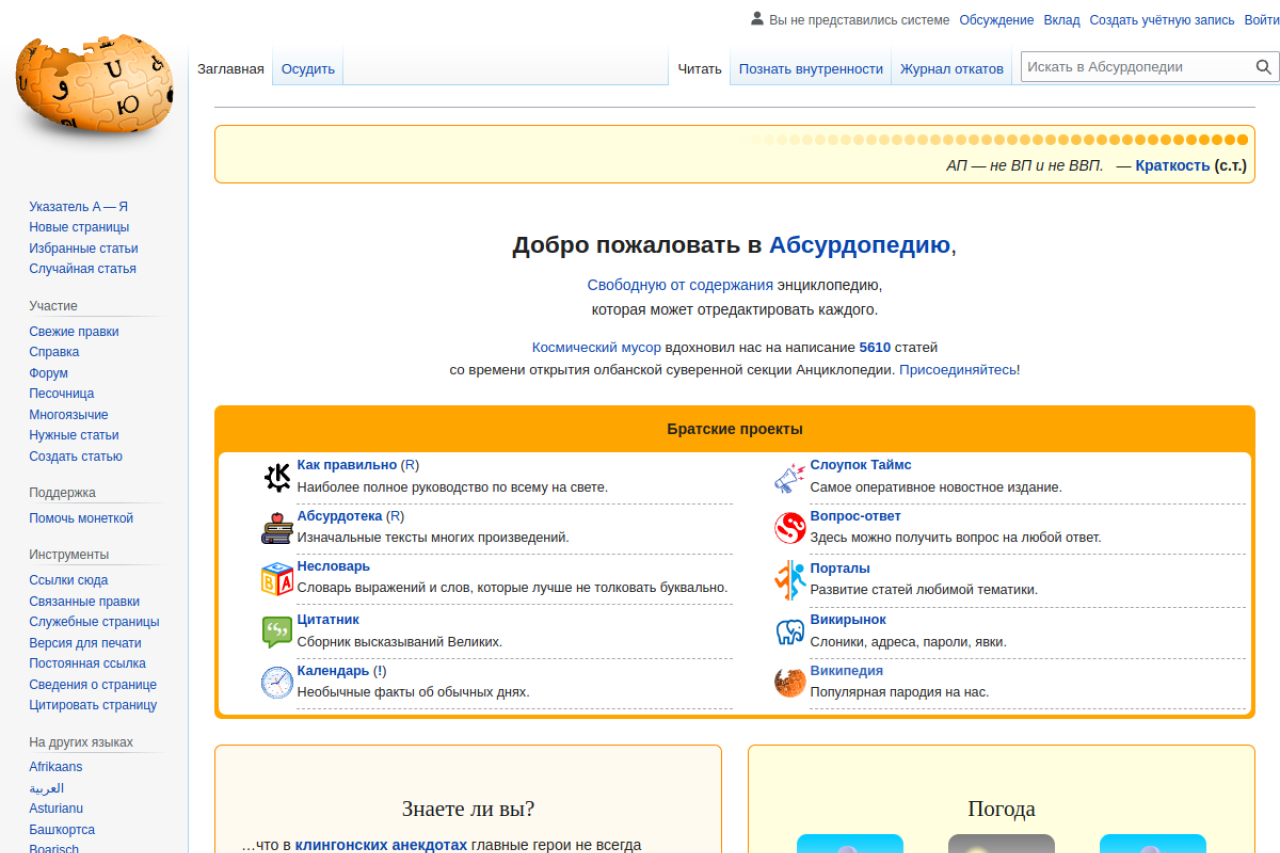Click the orange globe icon beside Википедия
This screenshot has height=853, width=1280.
pyautogui.click(x=789, y=682)
